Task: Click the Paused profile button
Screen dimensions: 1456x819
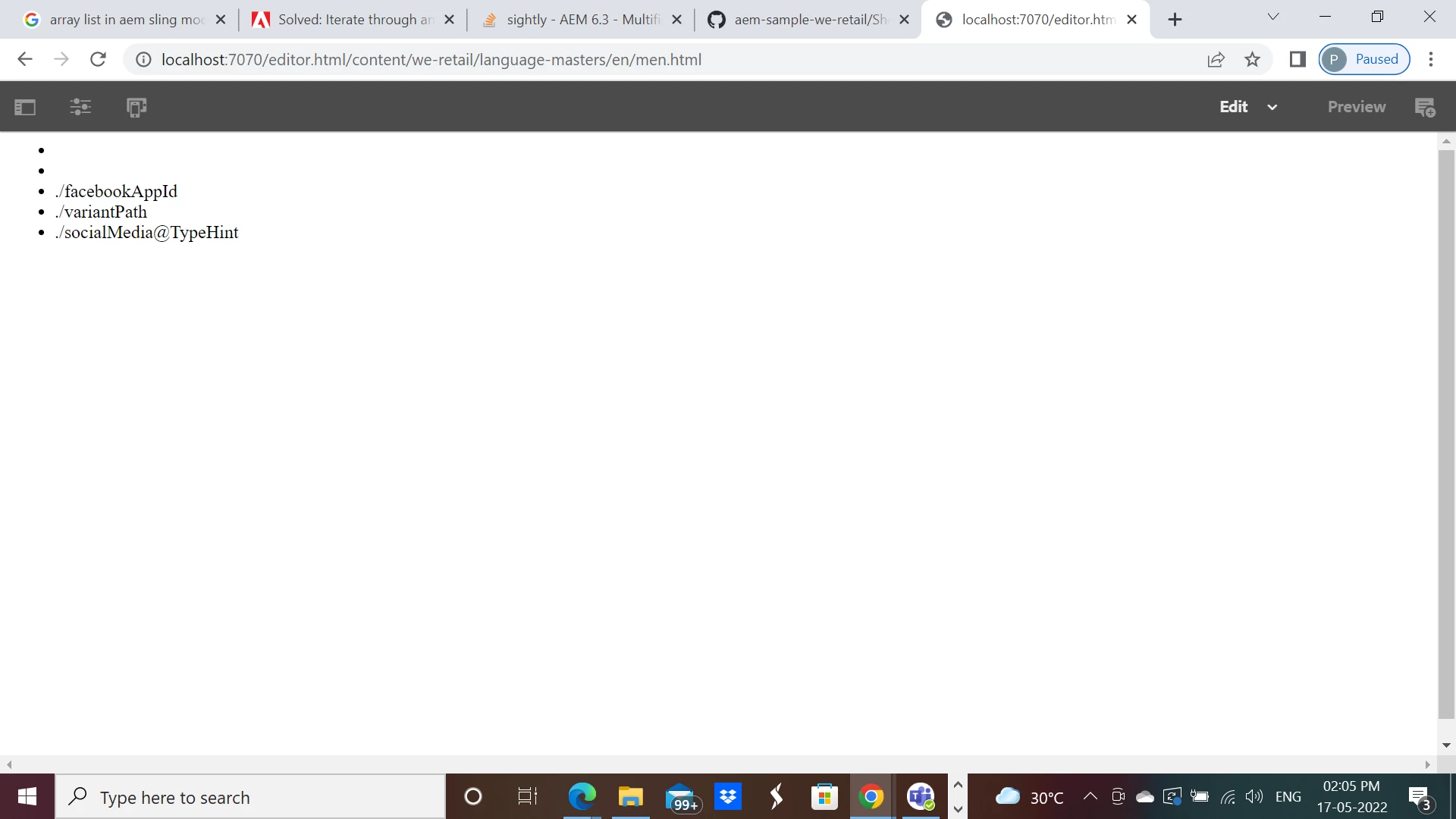Action: click(x=1364, y=59)
